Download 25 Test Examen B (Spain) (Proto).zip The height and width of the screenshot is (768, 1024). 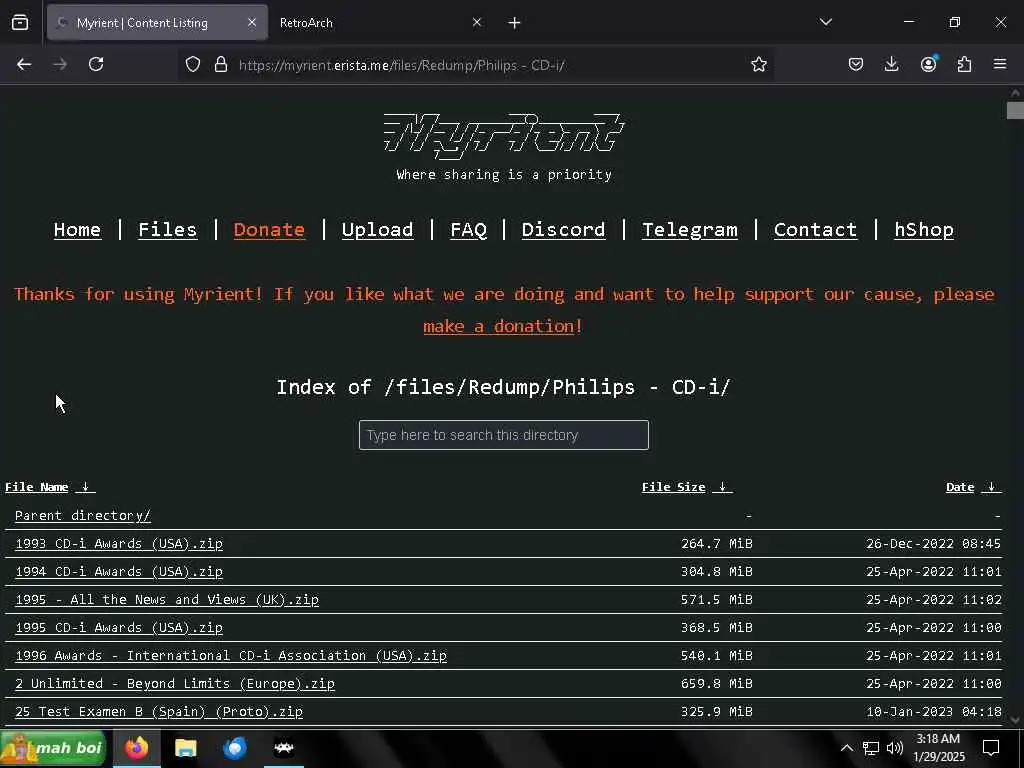coord(159,712)
